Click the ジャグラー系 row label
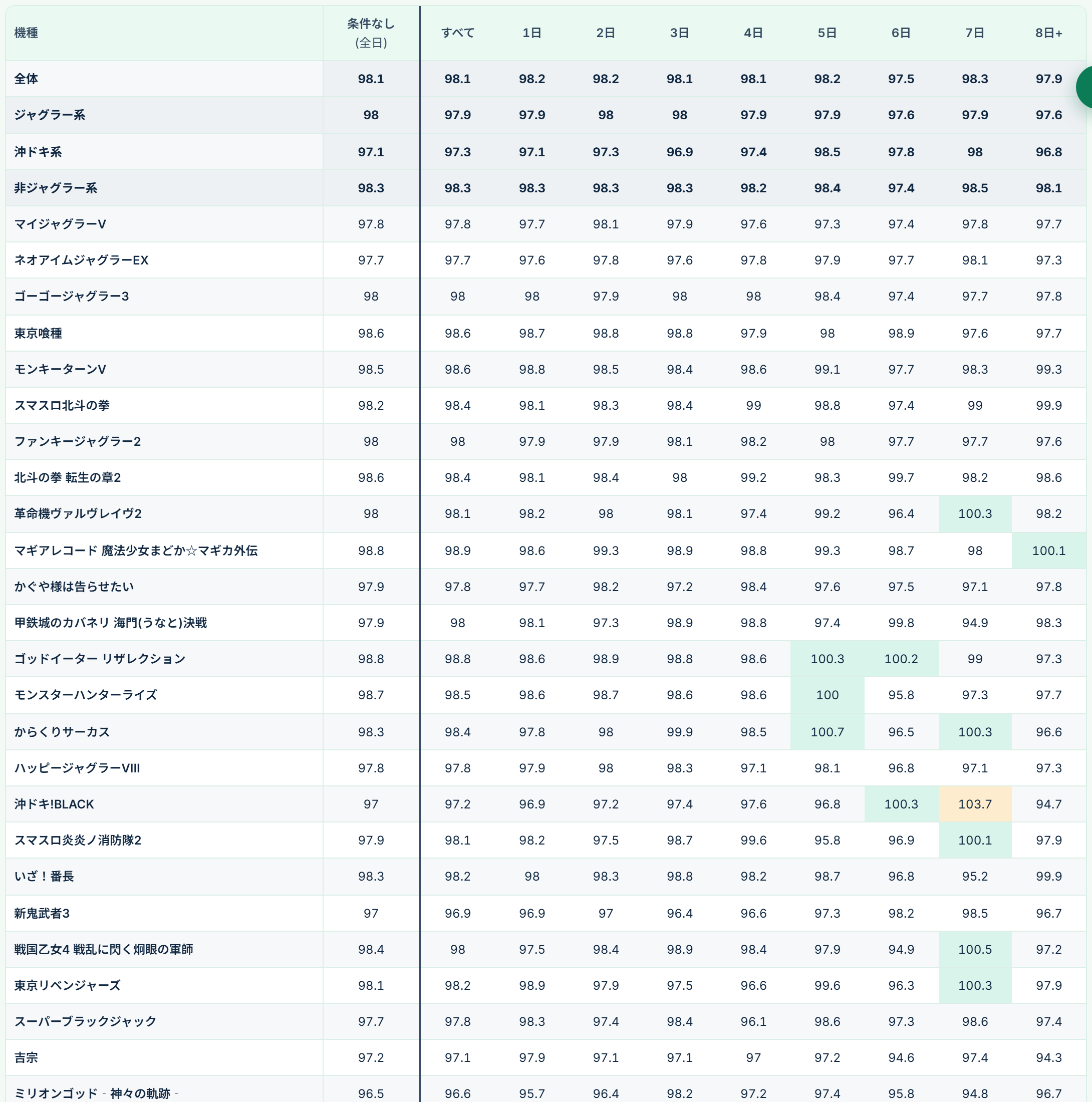Screen dimensions: 1092x1102 click(x=50, y=115)
